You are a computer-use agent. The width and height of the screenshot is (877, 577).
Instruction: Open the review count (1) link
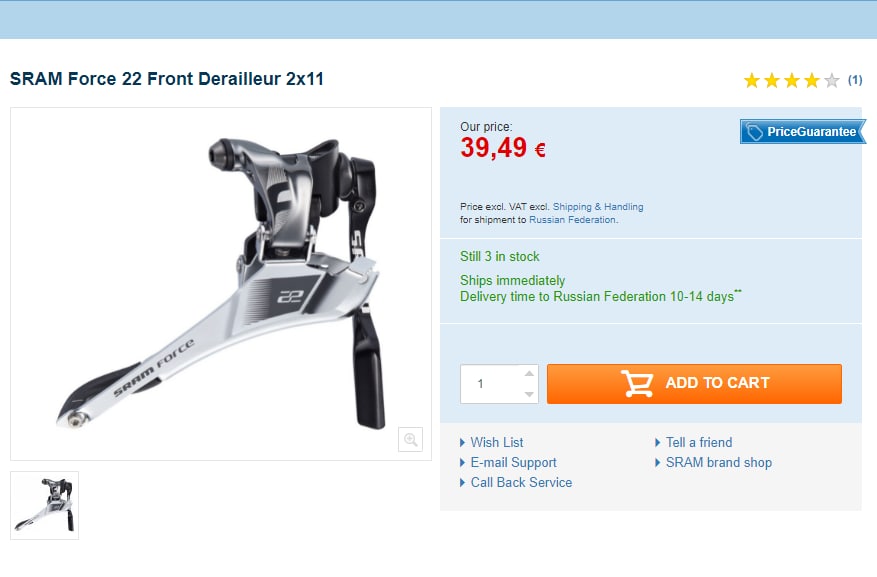tap(855, 80)
